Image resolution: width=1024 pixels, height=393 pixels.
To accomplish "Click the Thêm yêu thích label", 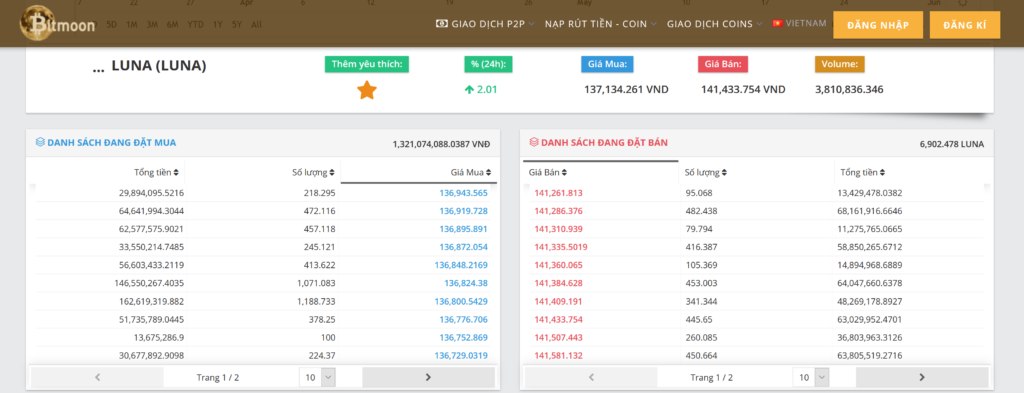I will [367, 64].
